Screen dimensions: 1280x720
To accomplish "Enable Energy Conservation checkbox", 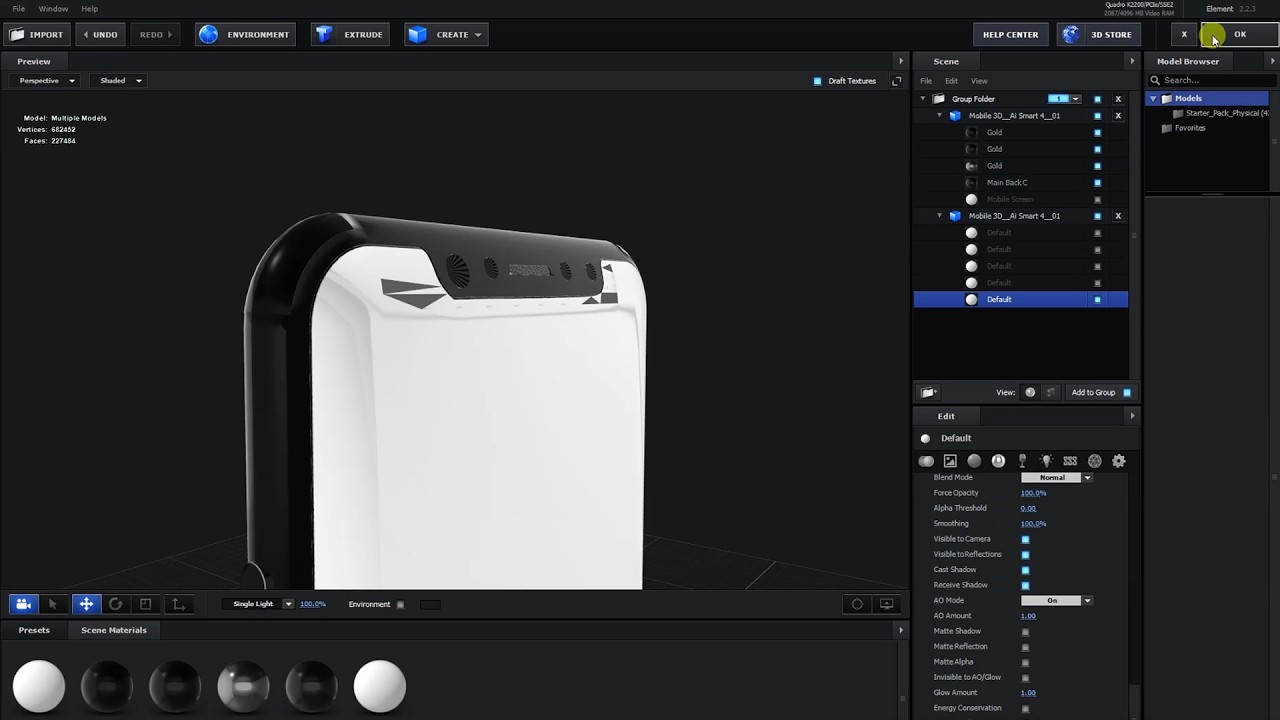I will 1025,709.
